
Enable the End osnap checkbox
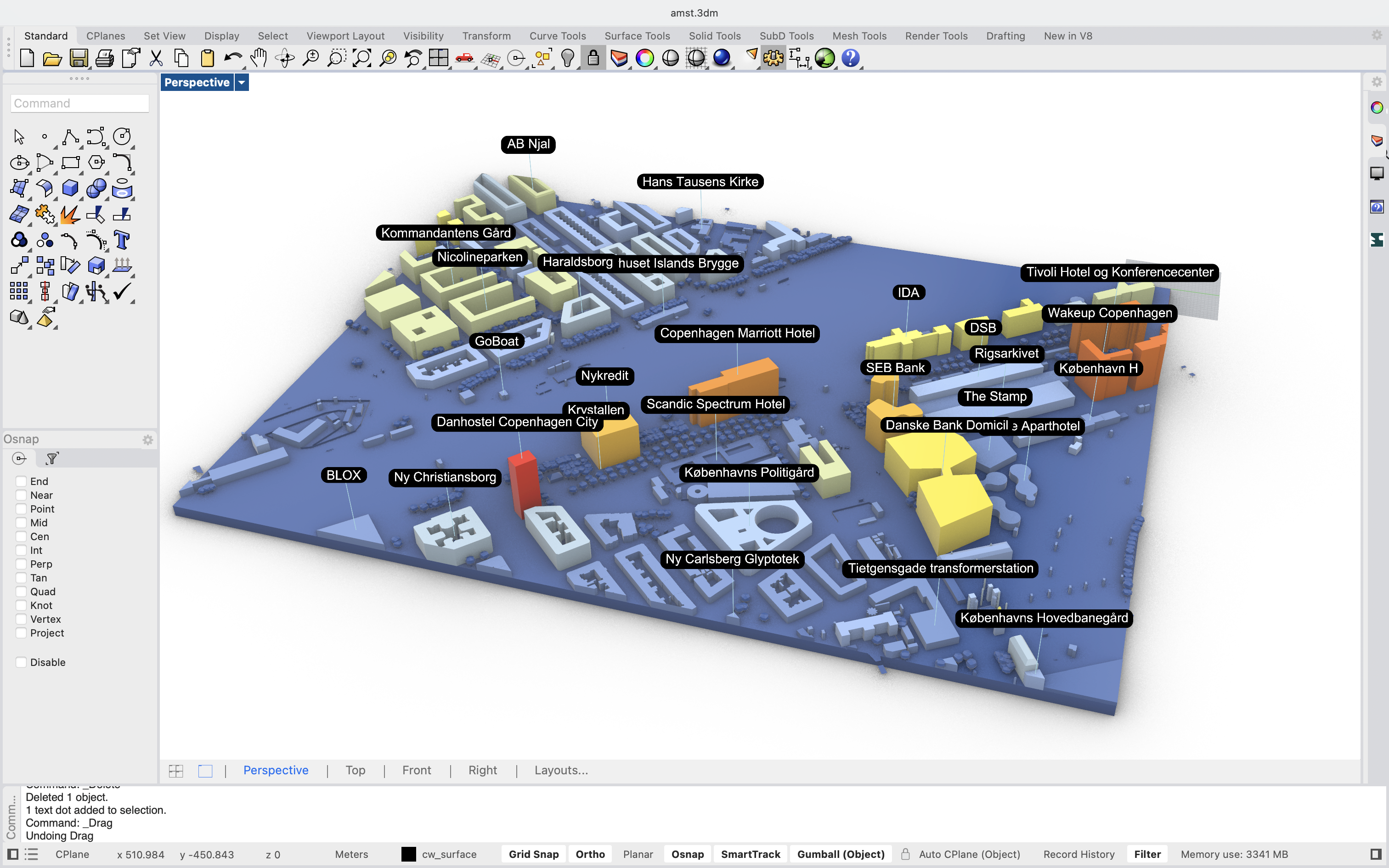click(21, 481)
